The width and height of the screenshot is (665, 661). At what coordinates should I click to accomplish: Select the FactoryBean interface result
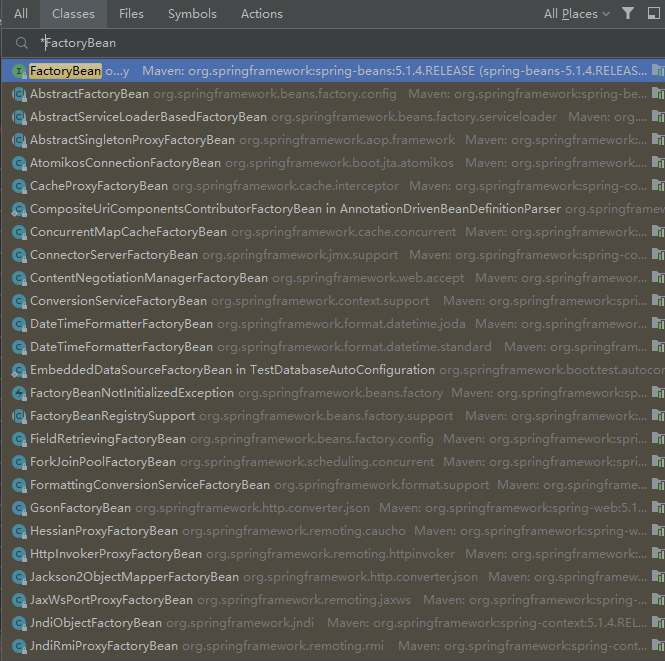tap(333, 71)
